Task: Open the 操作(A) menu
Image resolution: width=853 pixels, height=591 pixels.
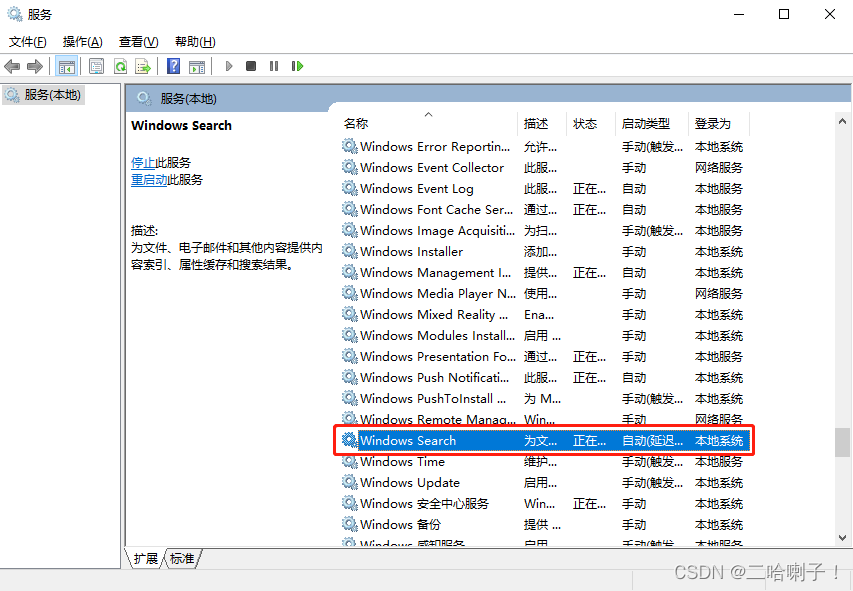Action: [x=82, y=42]
